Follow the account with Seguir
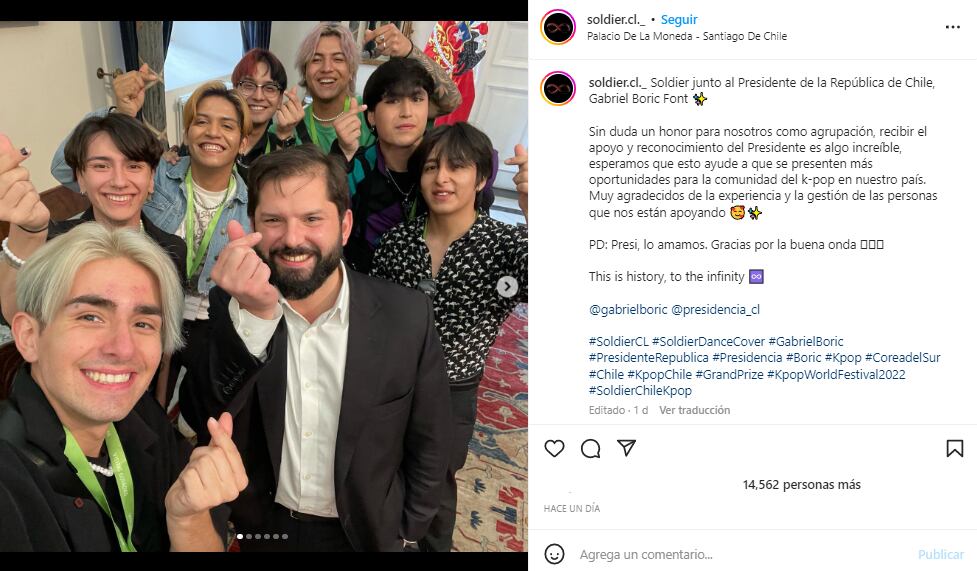The height and width of the screenshot is (571, 977). (679, 20)
